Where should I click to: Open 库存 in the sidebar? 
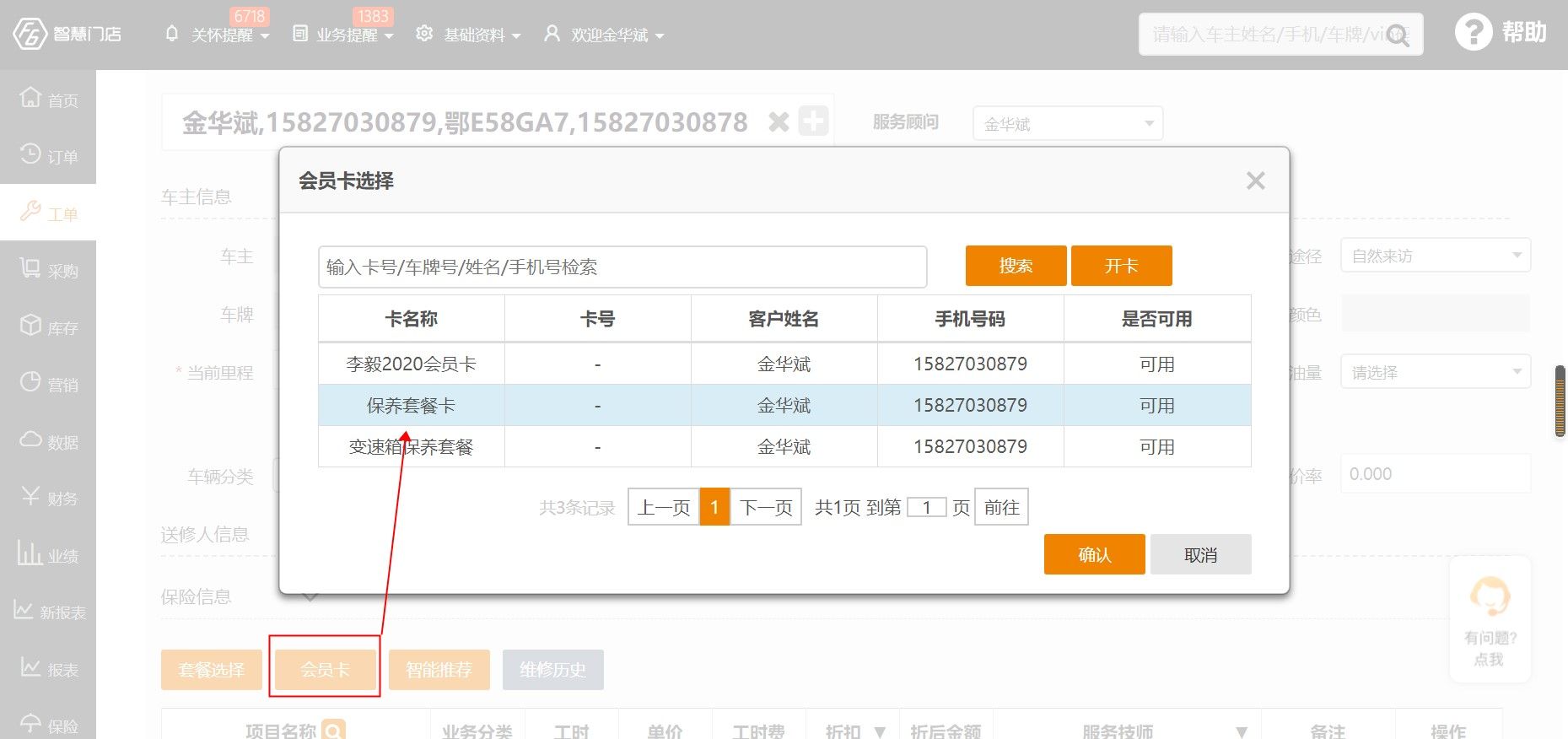(48, 326)
